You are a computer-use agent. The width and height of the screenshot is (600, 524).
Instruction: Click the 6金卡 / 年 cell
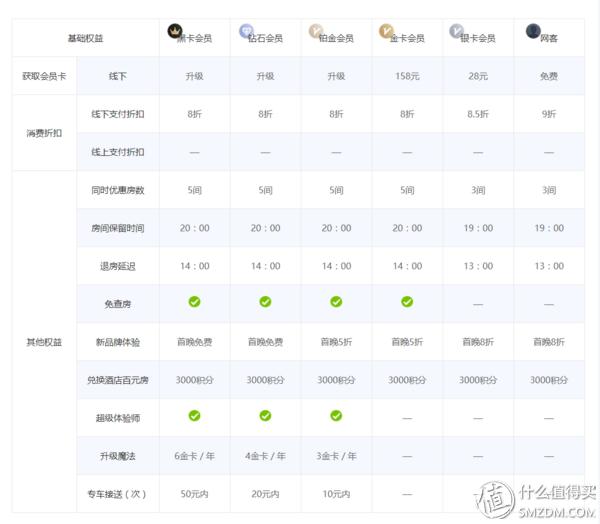click(195, 456)
